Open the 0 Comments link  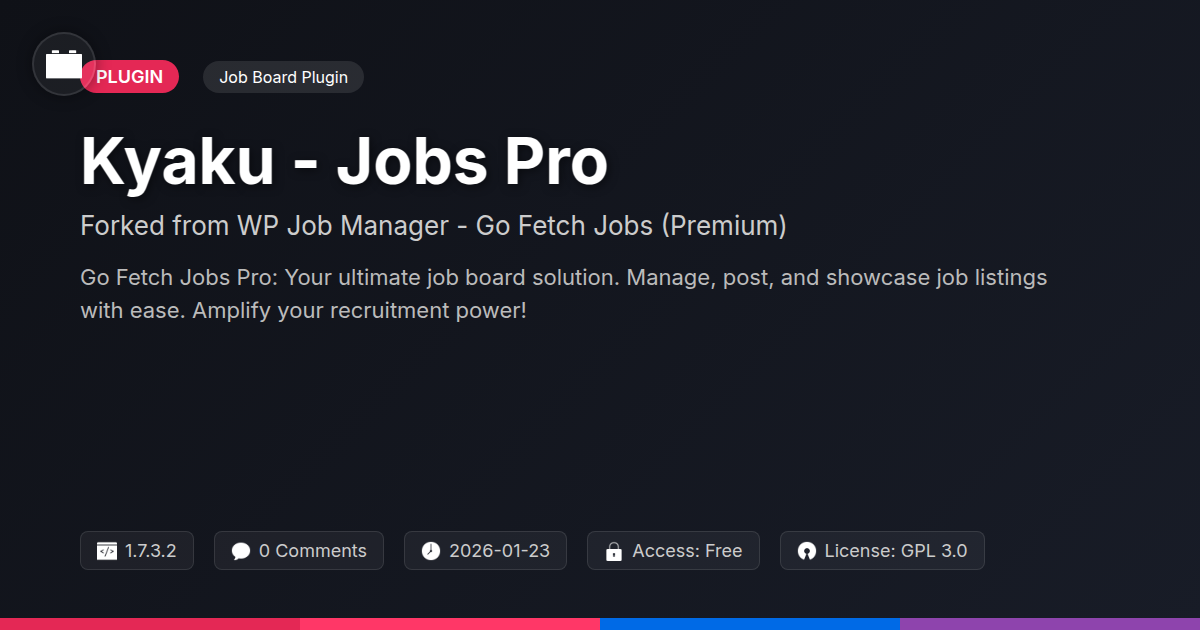[312, 551]
